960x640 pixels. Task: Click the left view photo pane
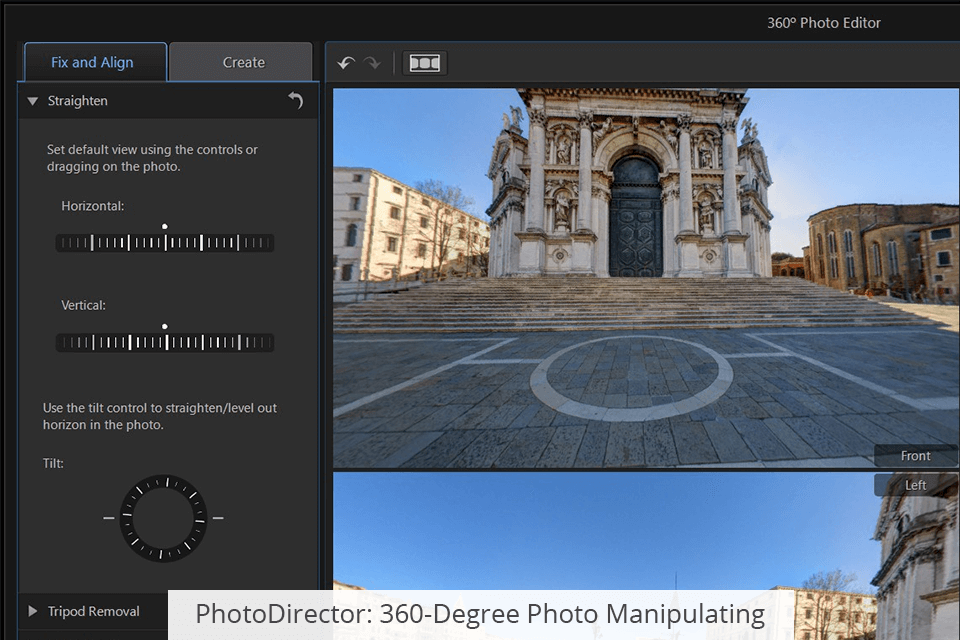(x=600, y=530)
